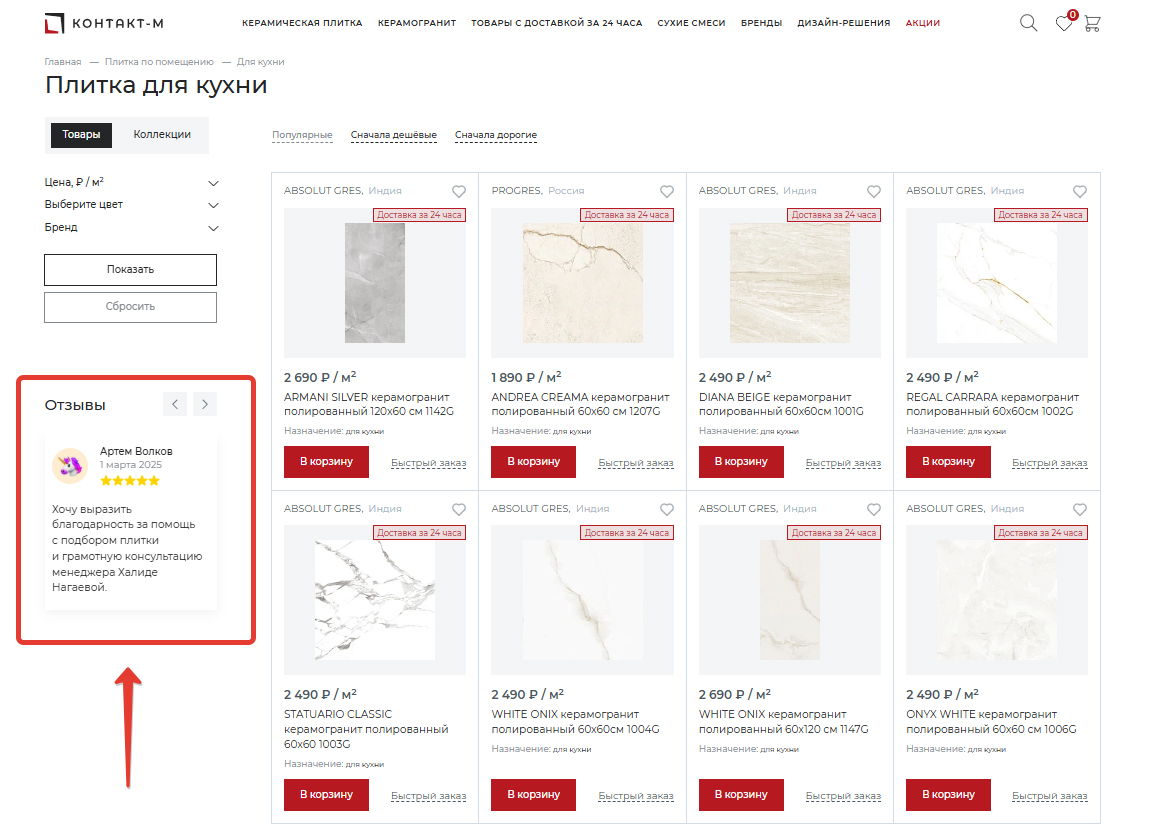Add DIANA BEIGE to cart

741,461
